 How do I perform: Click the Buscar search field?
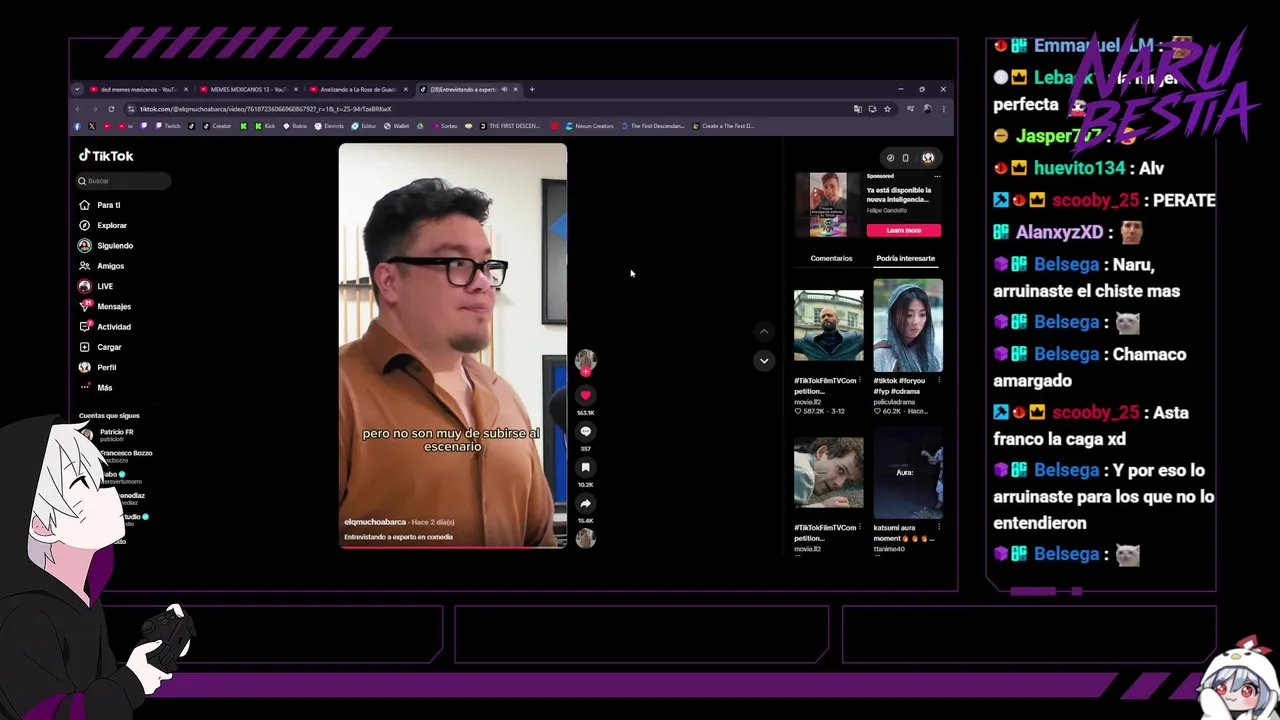[x=124, y=181]
